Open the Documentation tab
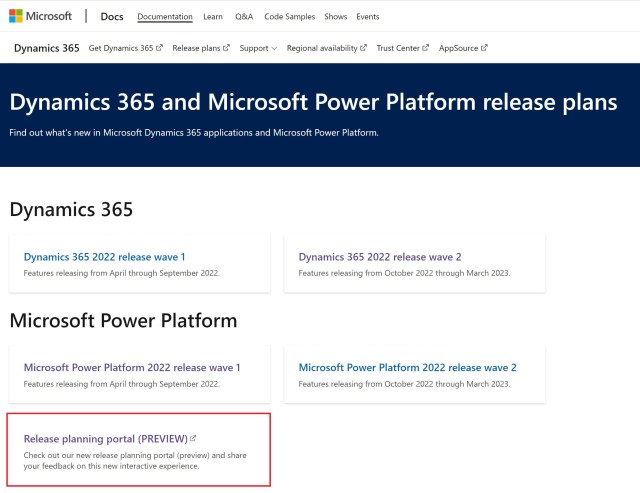 (165, 17)
